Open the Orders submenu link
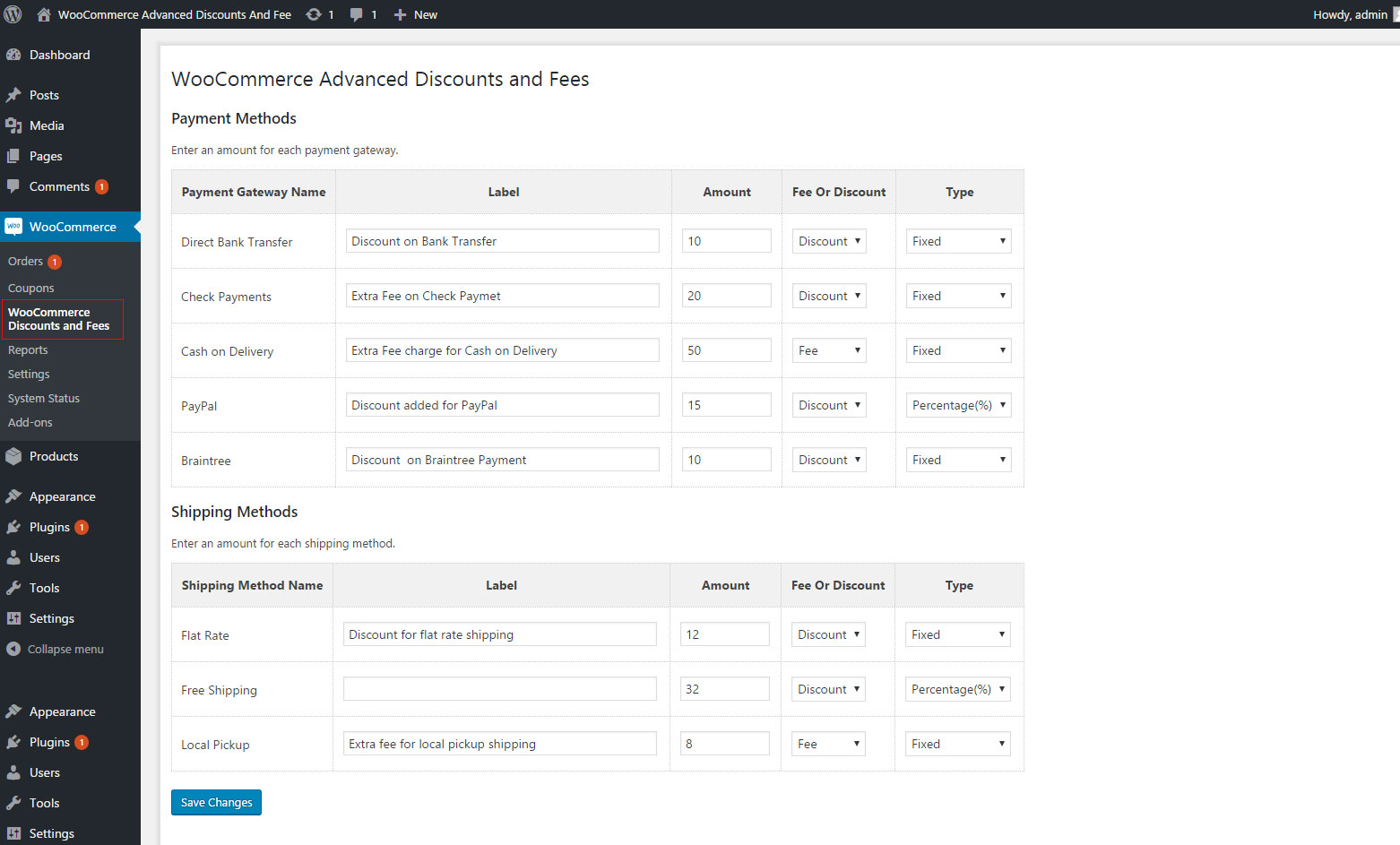This screenshot has width=1400, height=845. click(25, 262)
